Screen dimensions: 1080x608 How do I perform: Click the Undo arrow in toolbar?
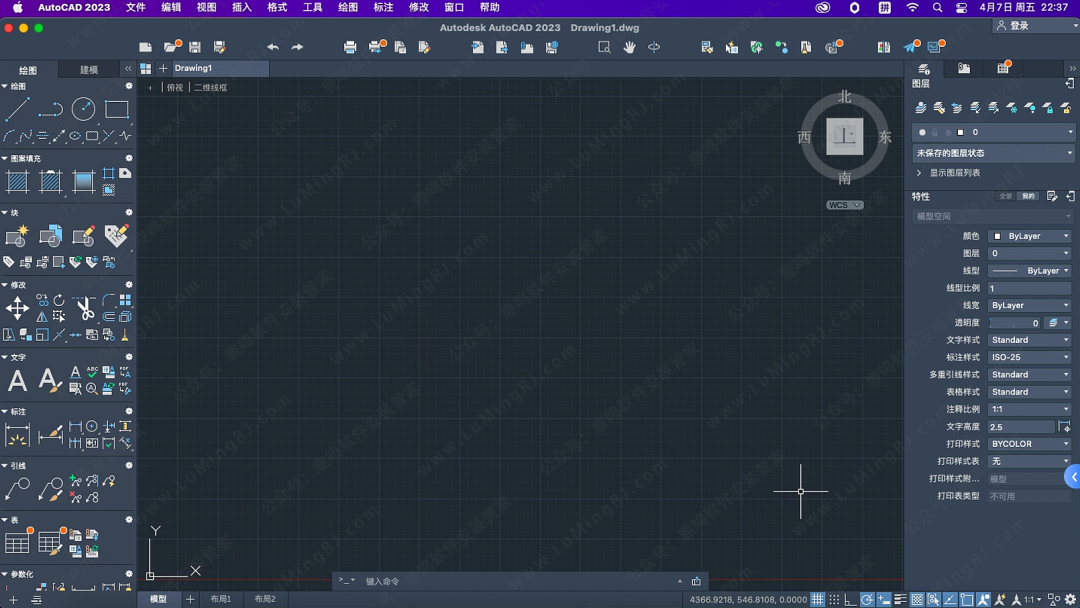(x=273, y=47)
